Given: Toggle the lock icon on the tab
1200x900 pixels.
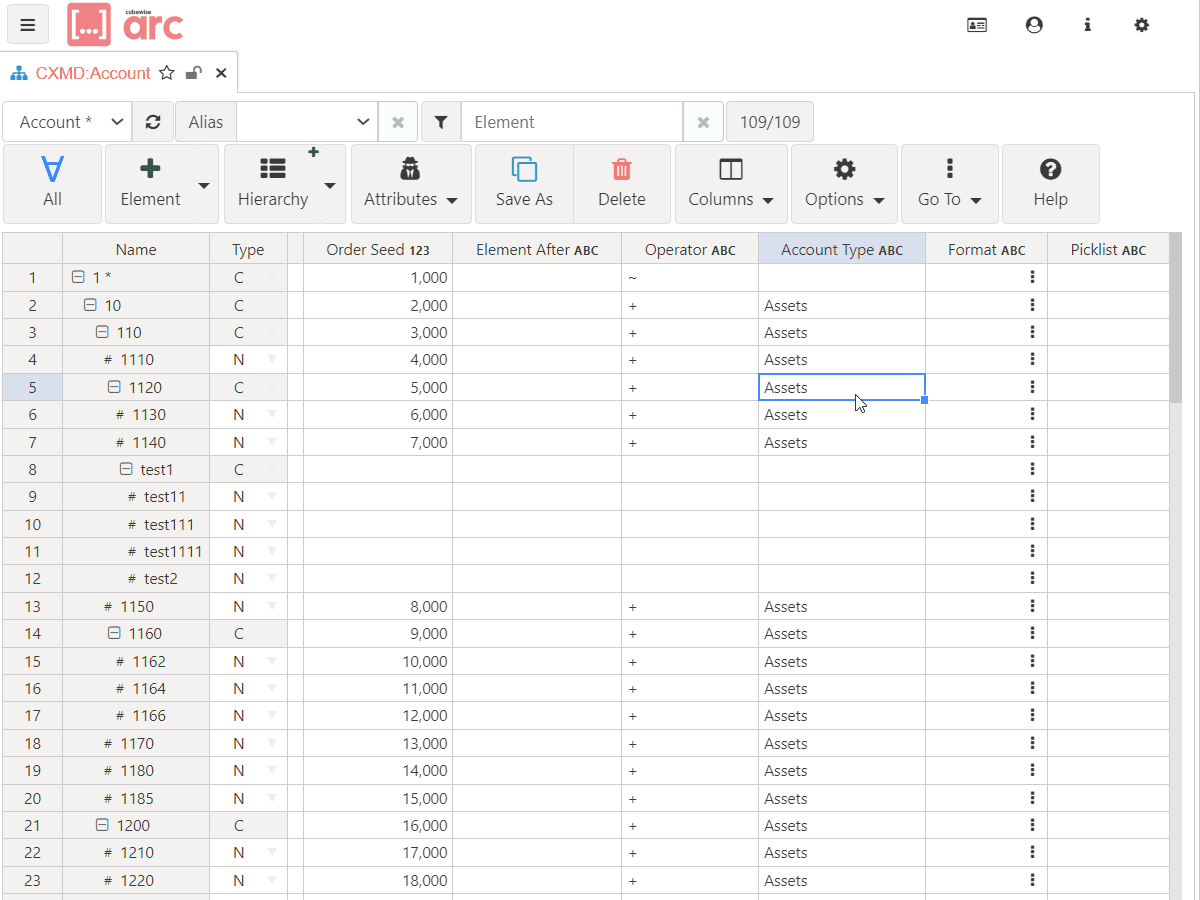Looking at the screenshot, I should [x=194, y=73].
